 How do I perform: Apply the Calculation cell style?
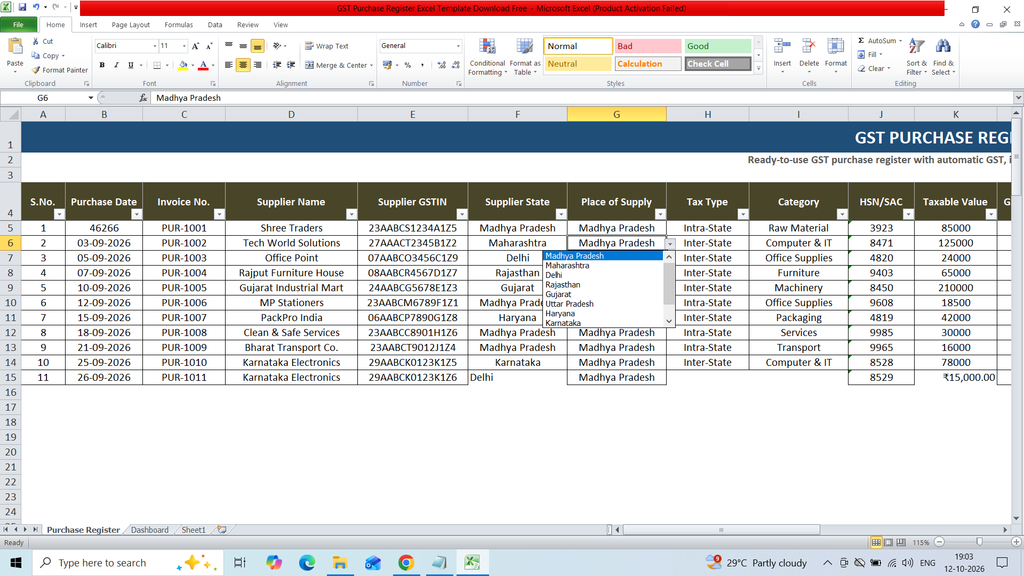648,64
